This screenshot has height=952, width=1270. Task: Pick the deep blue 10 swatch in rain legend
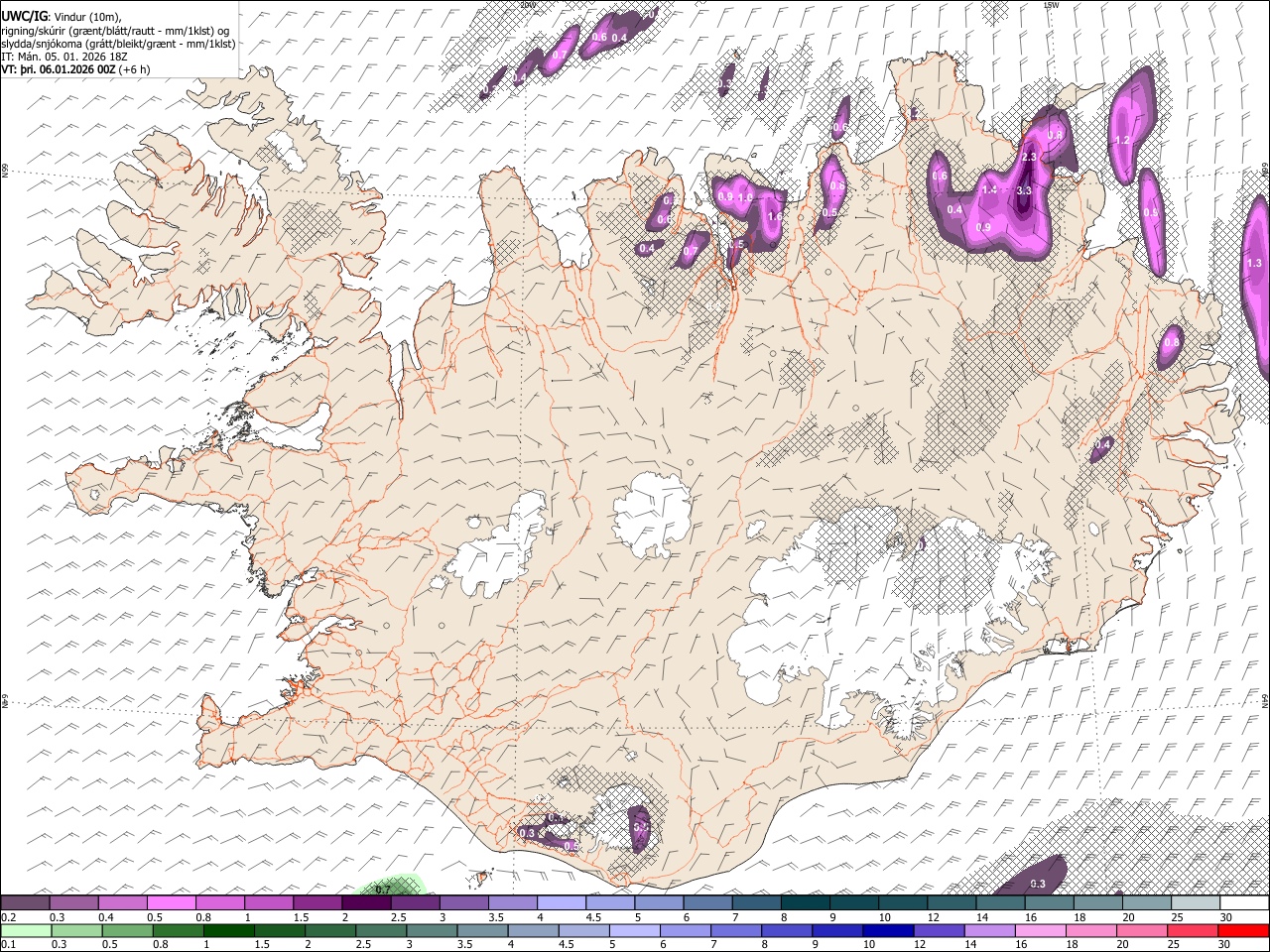coord(887,930)
